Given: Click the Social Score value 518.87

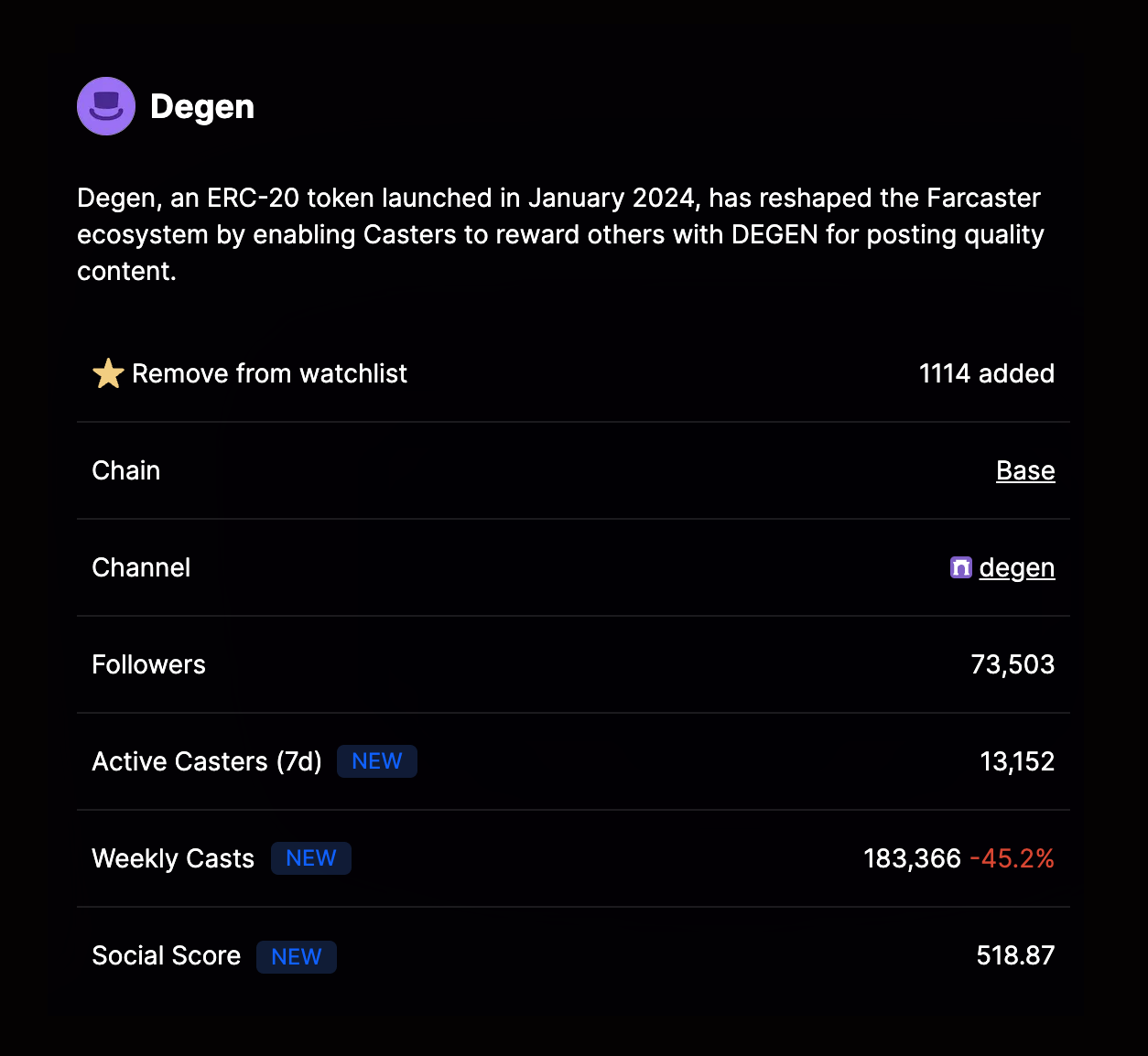Looking at the screenshot, I should click(x=1015, y=955).
